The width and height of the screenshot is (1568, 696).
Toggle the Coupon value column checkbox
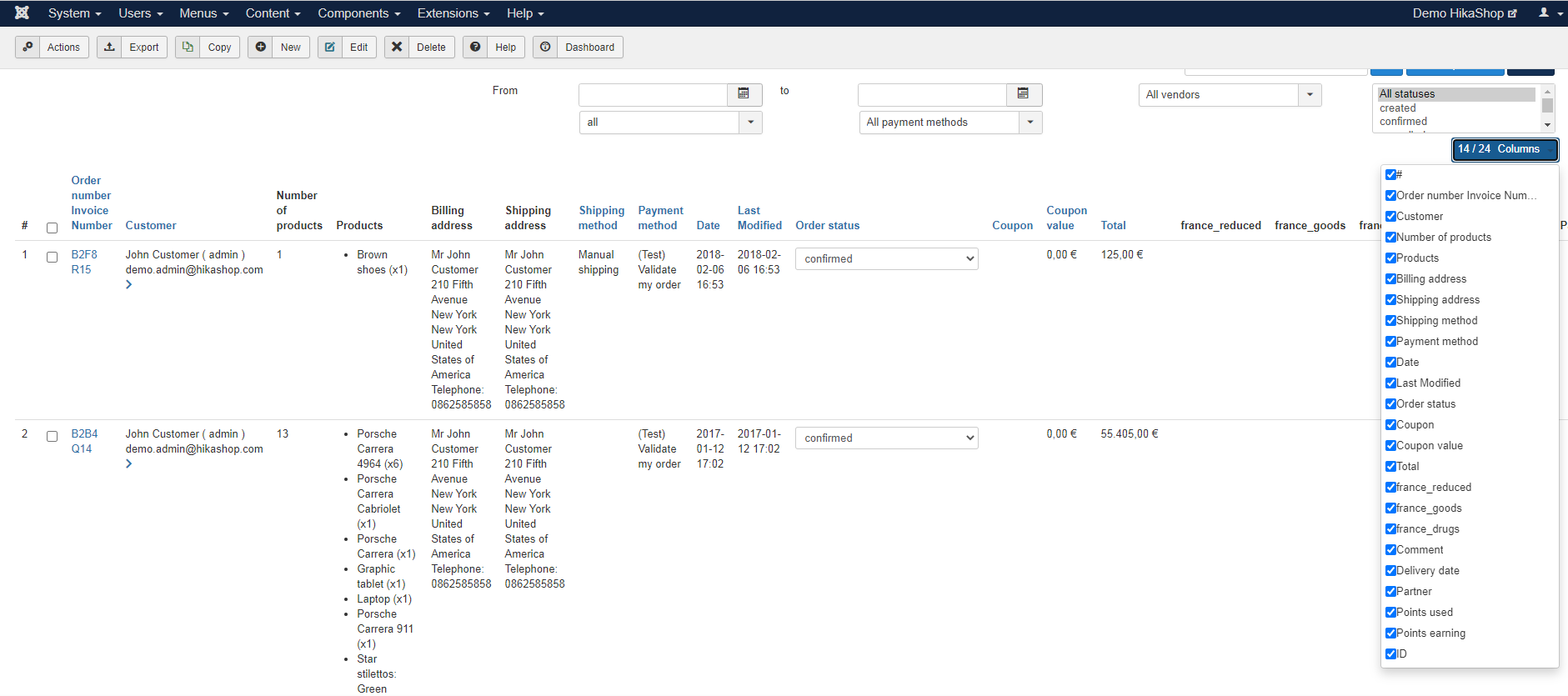[x=1390, y=445]
